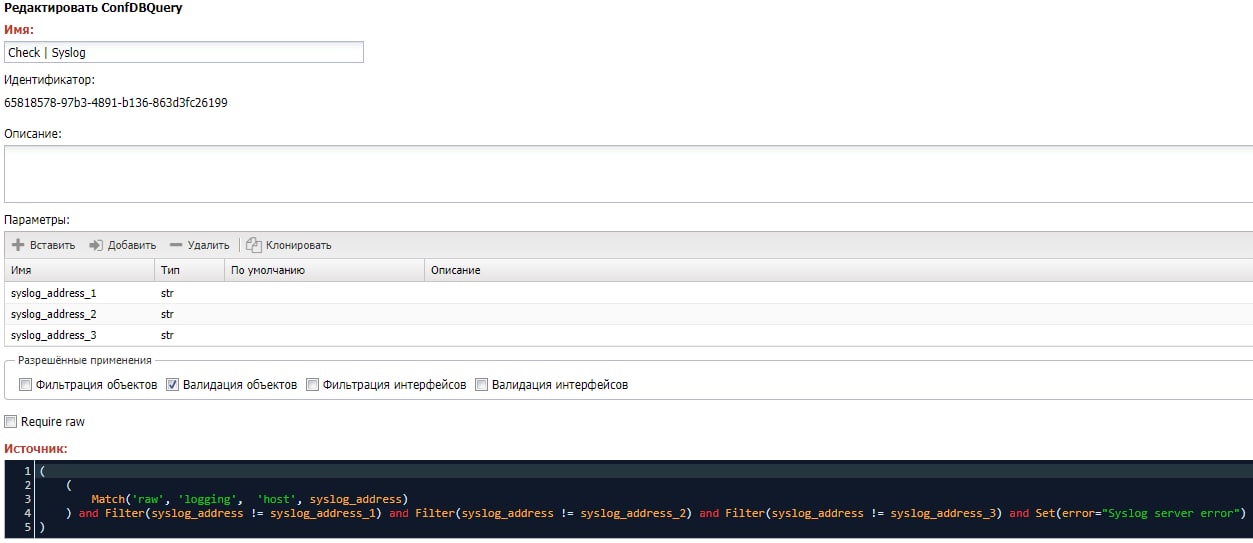Screen dimensions: 1253x543
Task: Click the str type cell of syslog_address_3
Action: tap(189, 335)
